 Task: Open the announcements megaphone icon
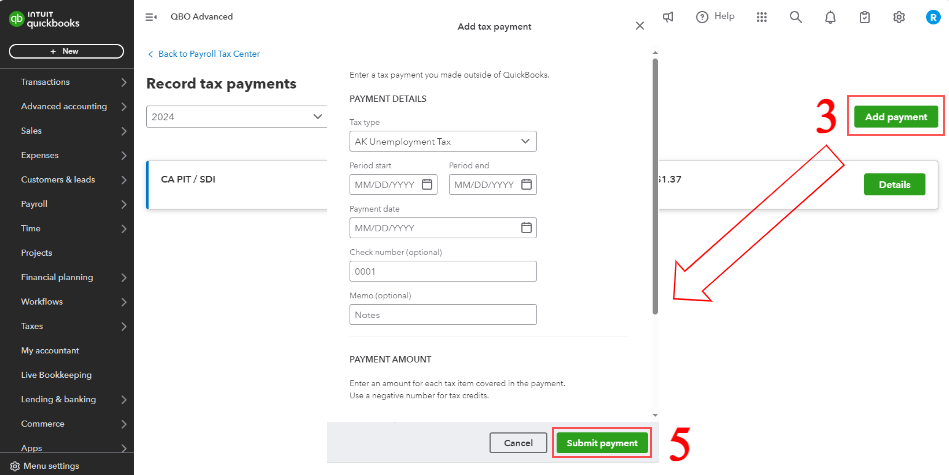[x=668, y=17]
